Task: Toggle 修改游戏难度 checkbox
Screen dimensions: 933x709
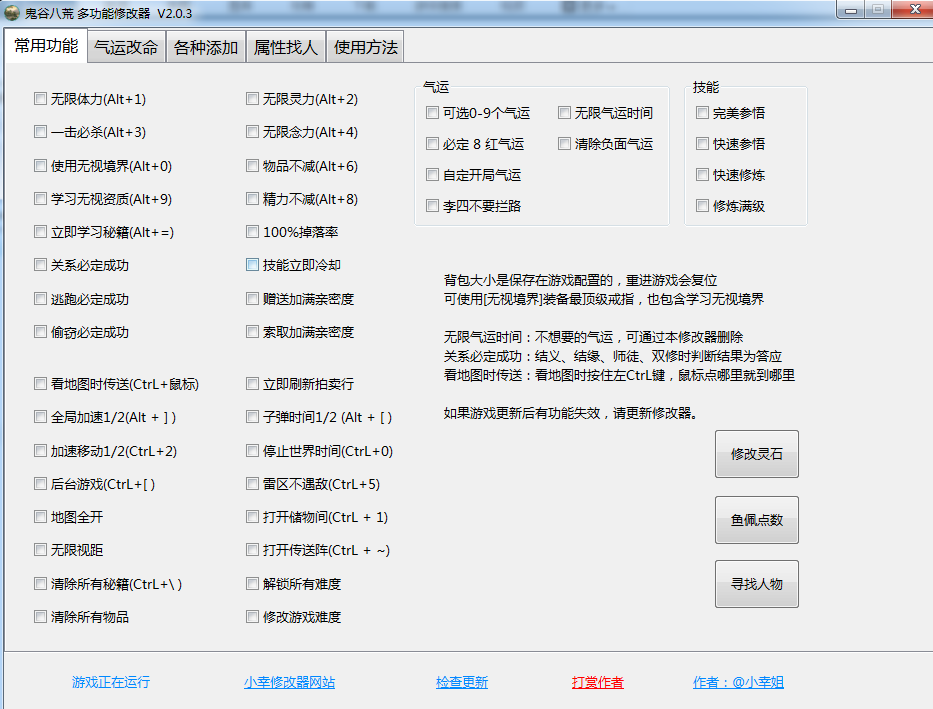Action: coord(252,617)
